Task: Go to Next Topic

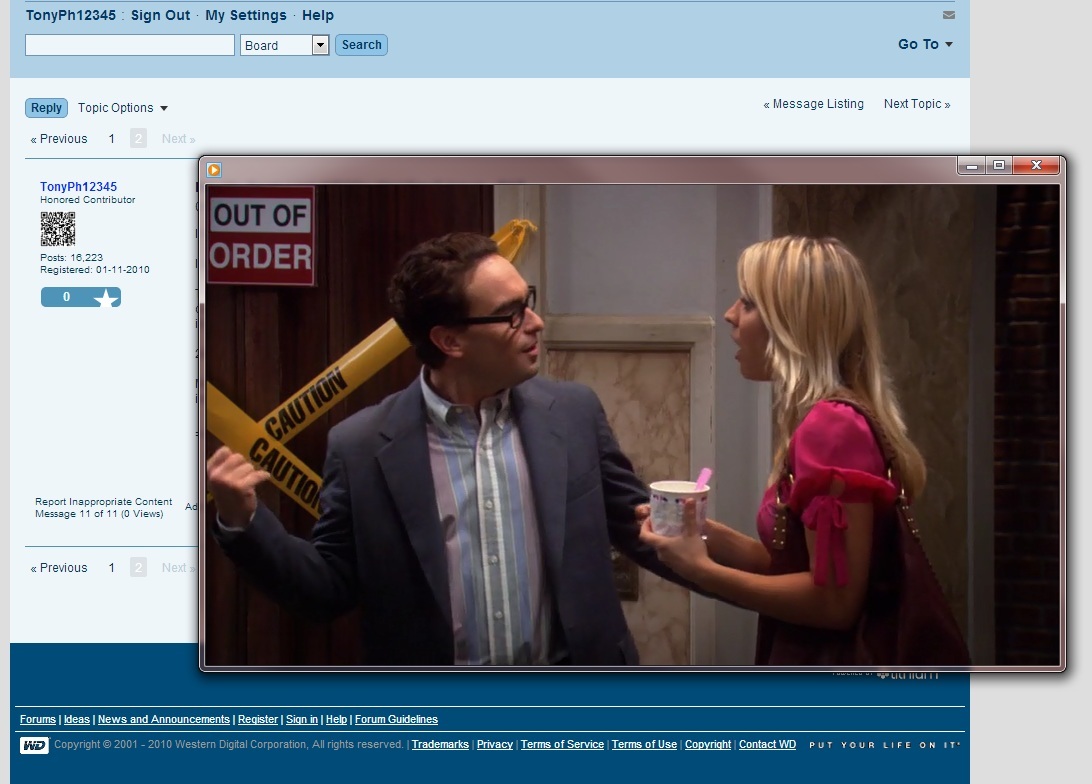Action: click(917, 104)
